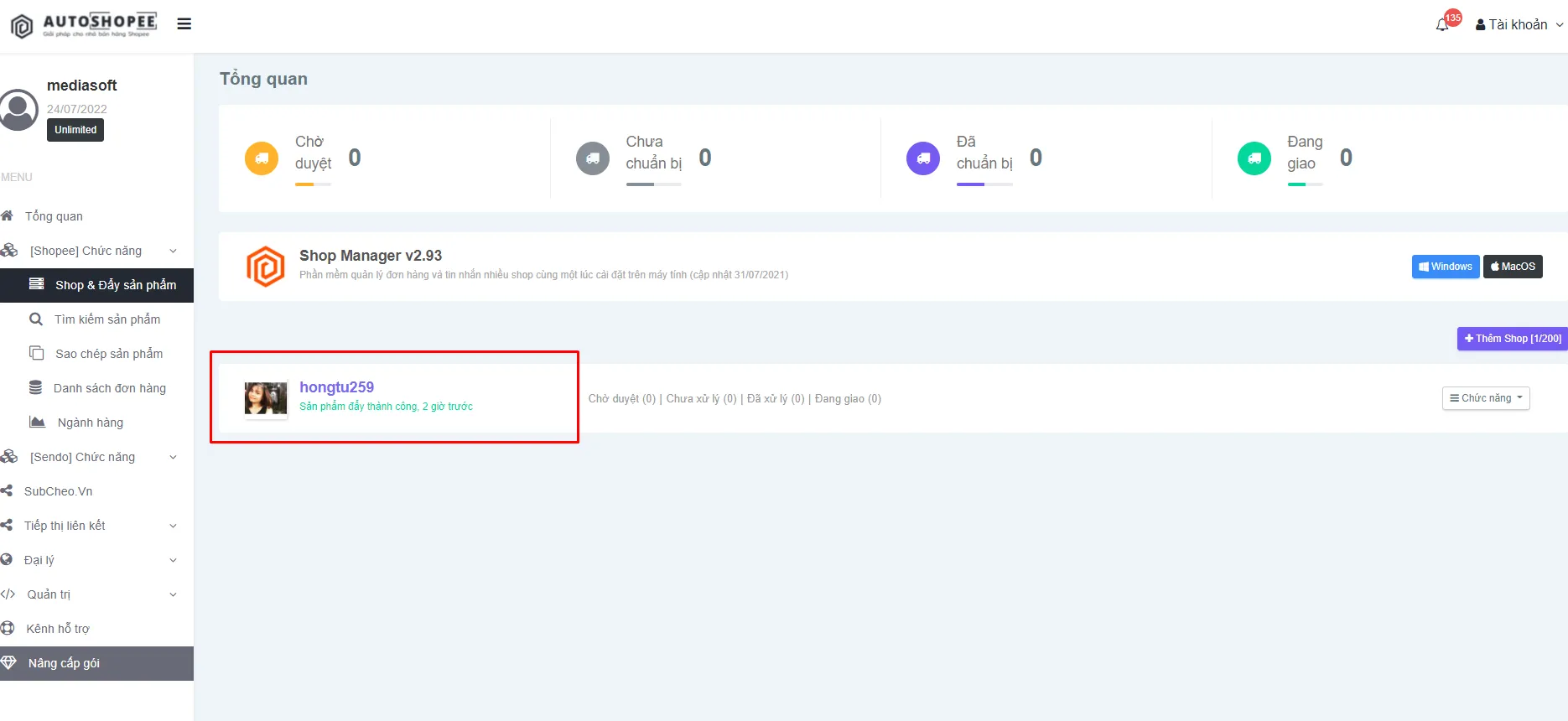Click the purple Đã chuẩn bị truck icon
This screenshot has height=721, width=1568.
tap(923, 158)
